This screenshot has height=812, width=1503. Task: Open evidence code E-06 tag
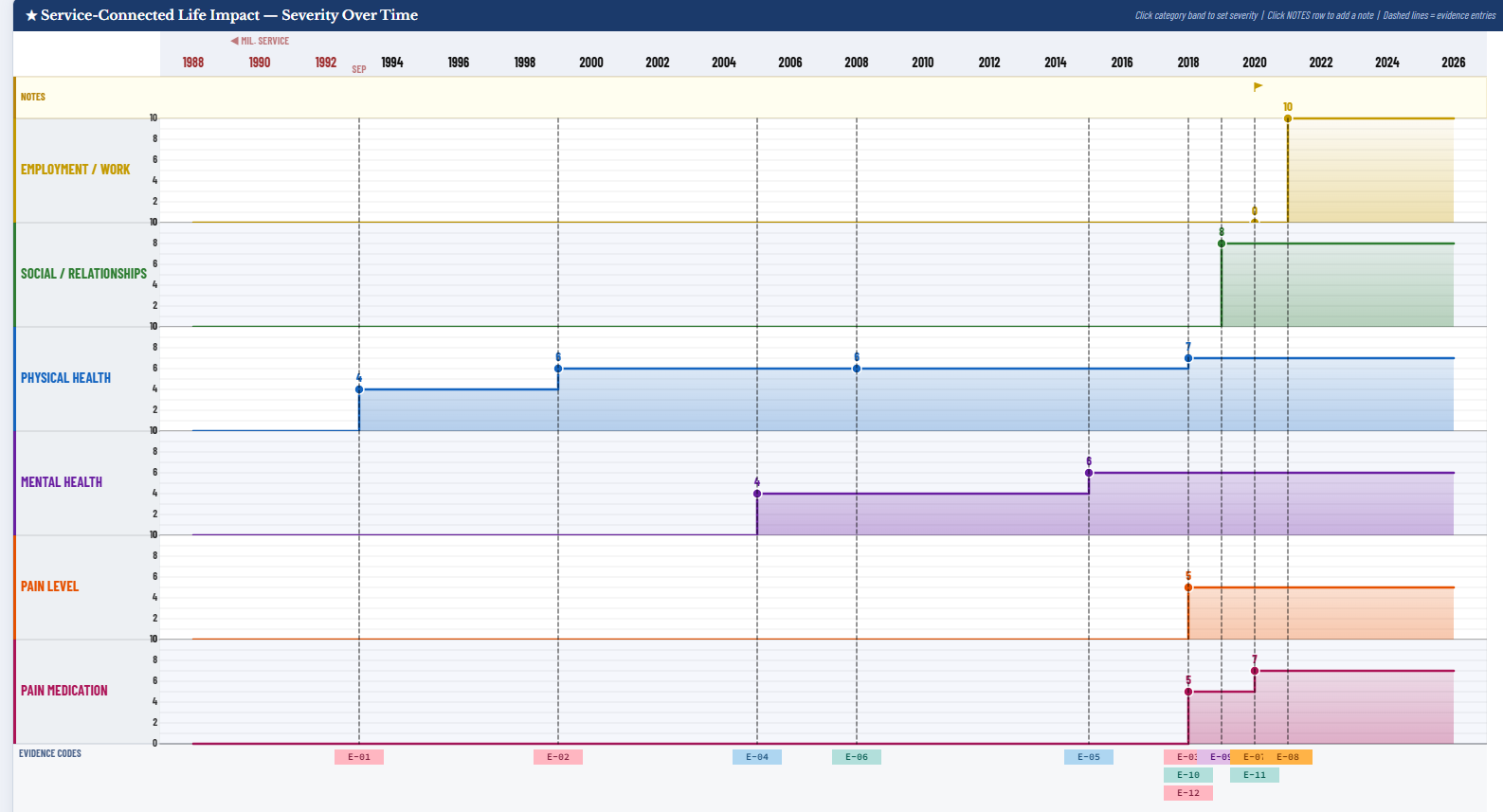(x=857, y=757)
